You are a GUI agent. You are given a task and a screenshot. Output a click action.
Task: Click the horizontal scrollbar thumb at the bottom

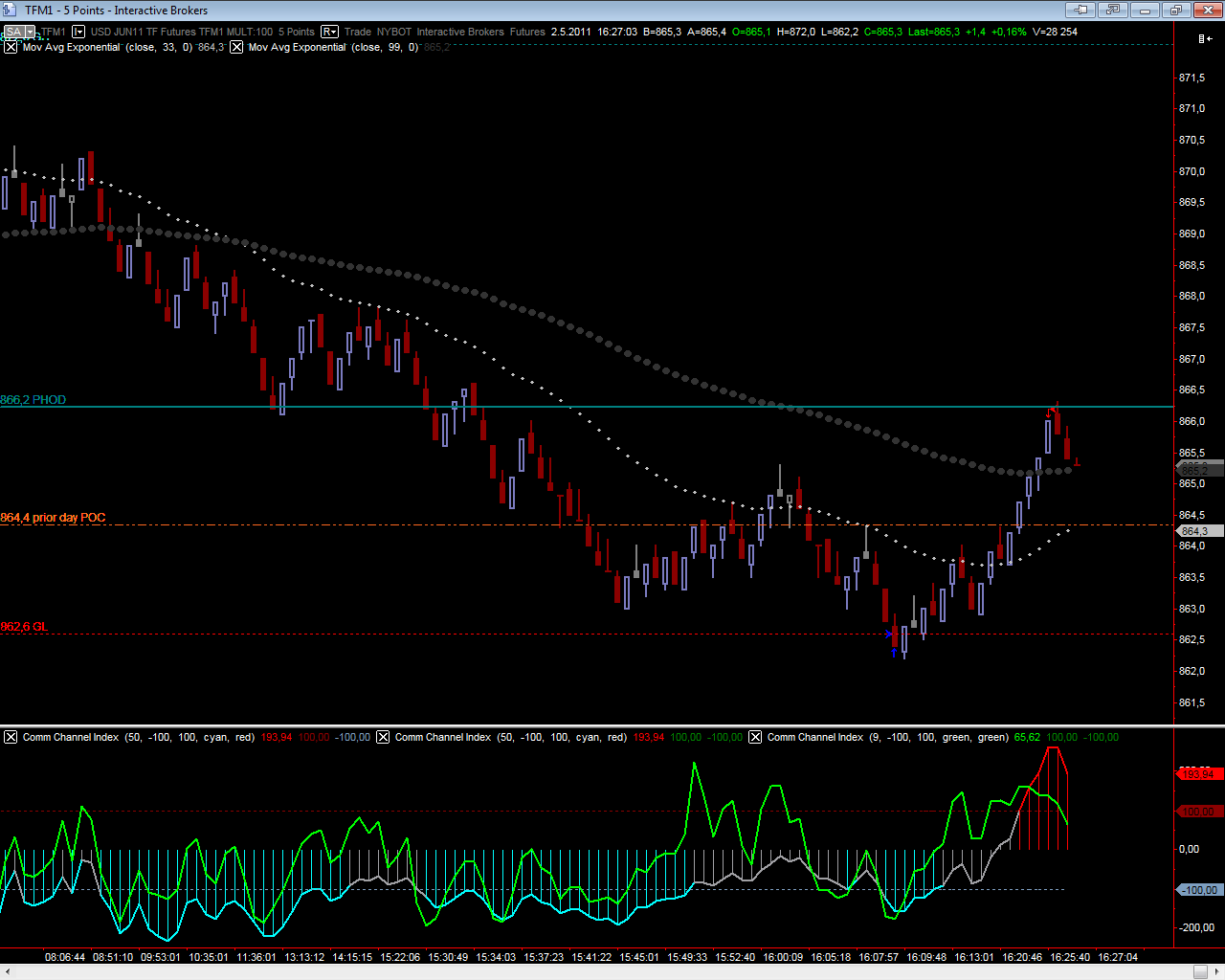(x=1202, y=971)
